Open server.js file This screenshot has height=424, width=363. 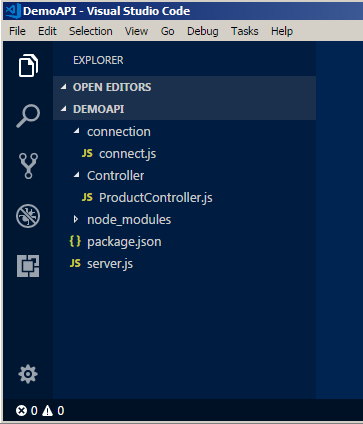[184, 263]
